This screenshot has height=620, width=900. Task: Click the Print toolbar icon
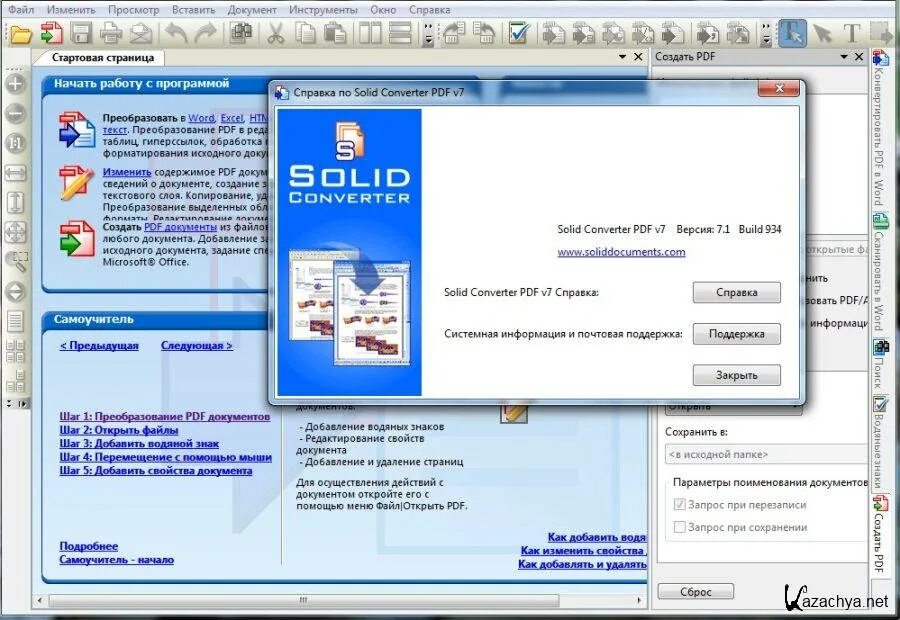(x=111, y=33)
